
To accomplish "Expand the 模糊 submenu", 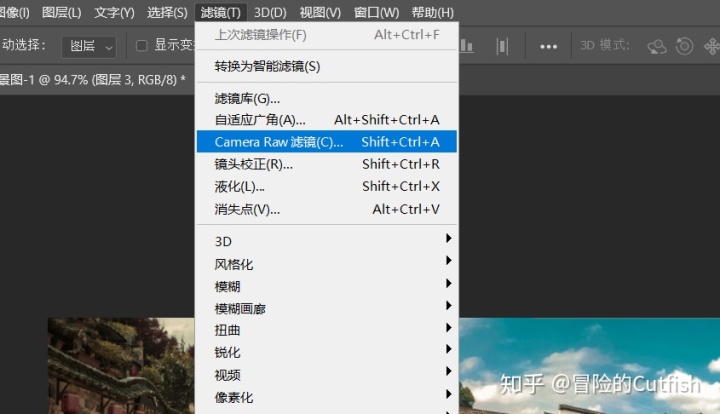I will coord(326,286).
